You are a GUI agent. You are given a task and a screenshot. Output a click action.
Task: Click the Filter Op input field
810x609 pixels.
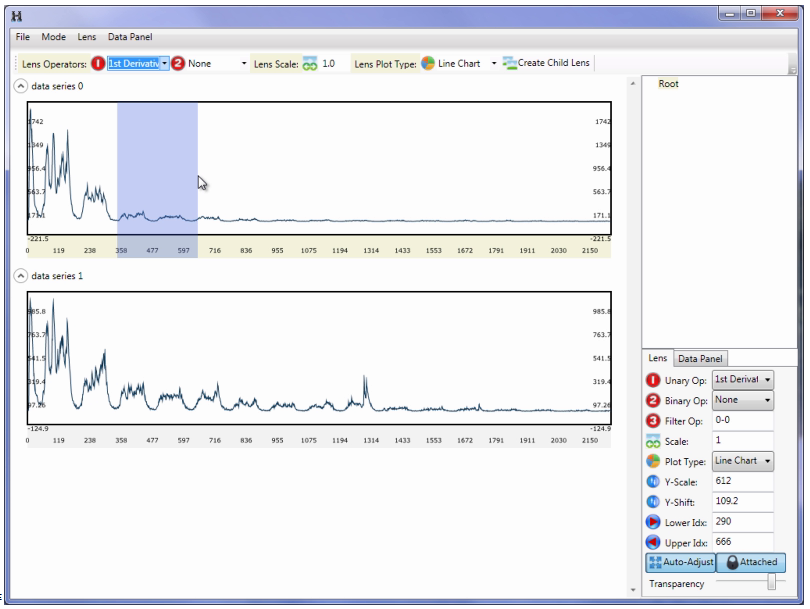(x=742, y=420)
